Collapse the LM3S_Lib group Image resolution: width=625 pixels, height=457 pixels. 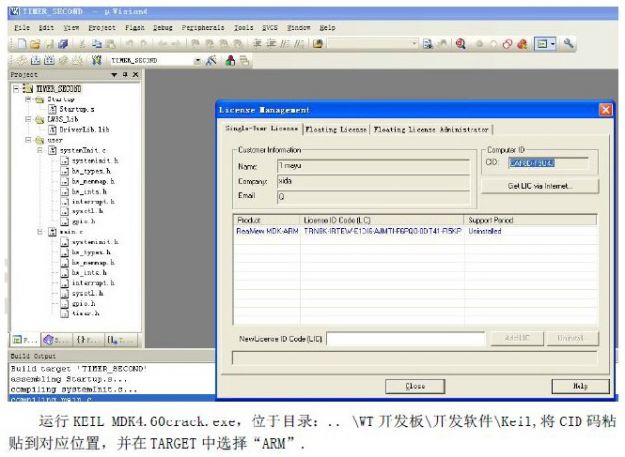point(28,119)
